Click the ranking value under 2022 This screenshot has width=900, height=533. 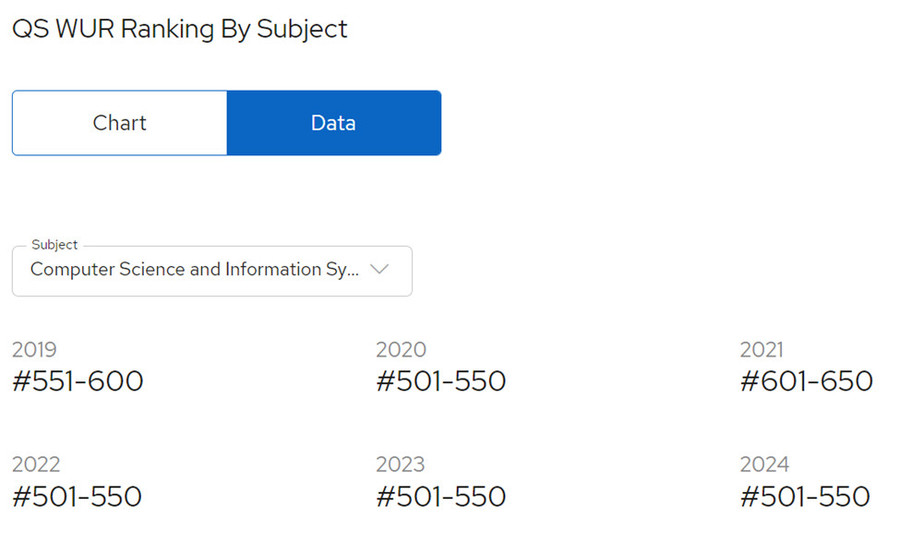point(77,496)
